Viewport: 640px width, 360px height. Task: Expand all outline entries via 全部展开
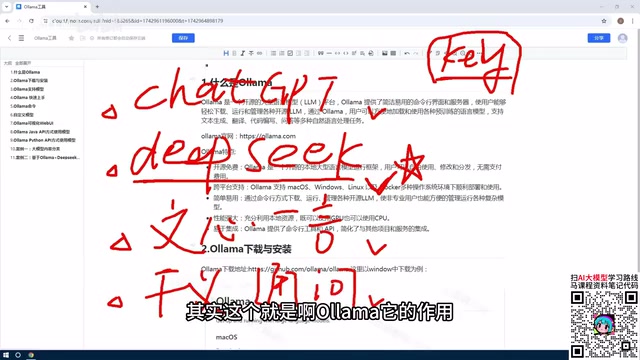click(23, 63)
